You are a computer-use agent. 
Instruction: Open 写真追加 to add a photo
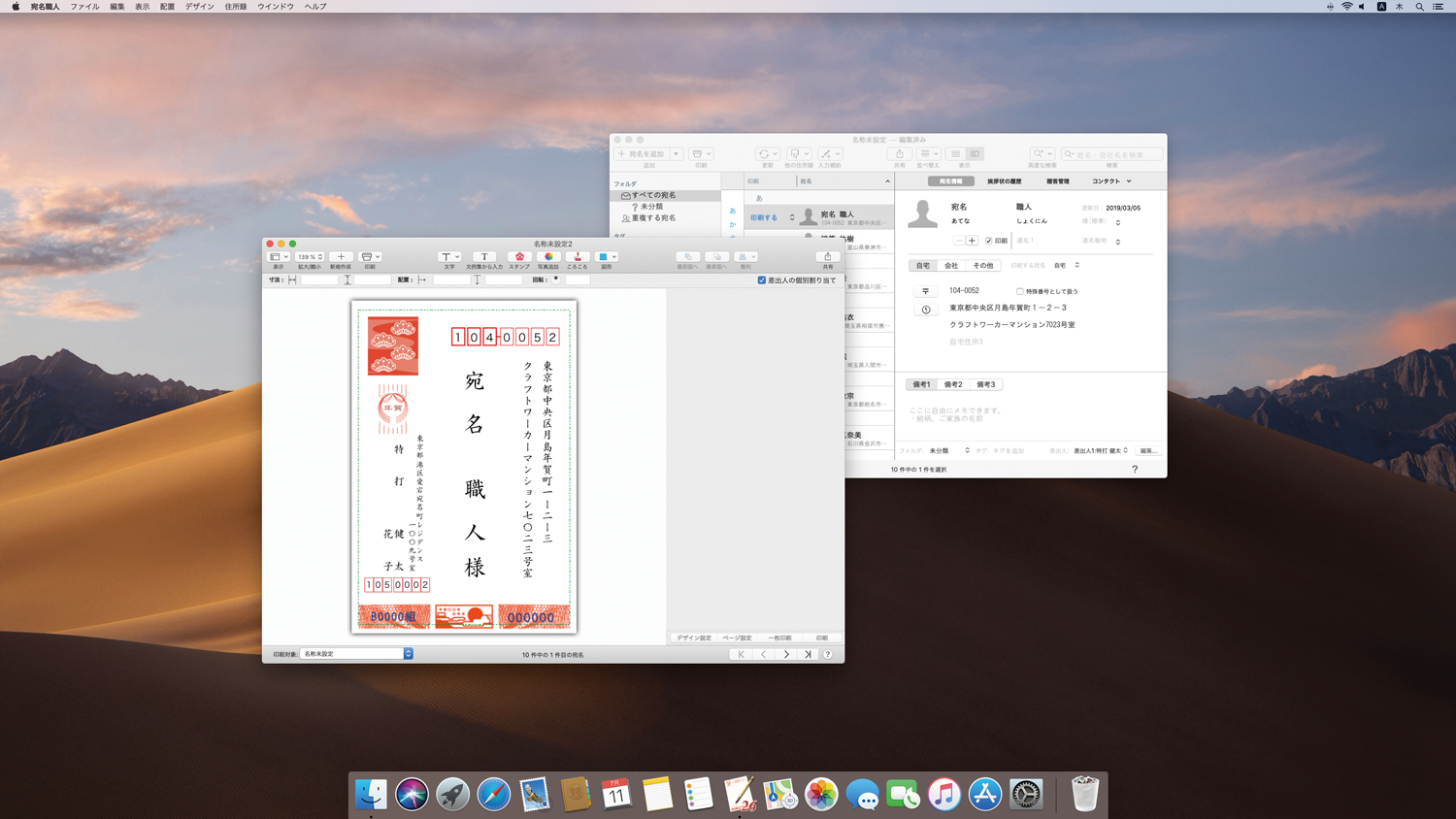(548, 257)
